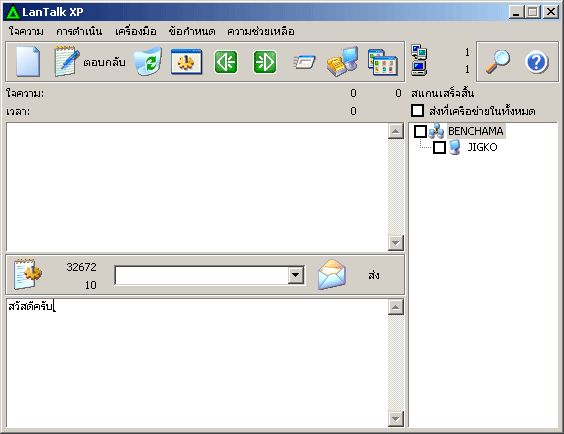Open the ข้อกำหนด menu
Screen dimensions: 564x434
(192, 31)
